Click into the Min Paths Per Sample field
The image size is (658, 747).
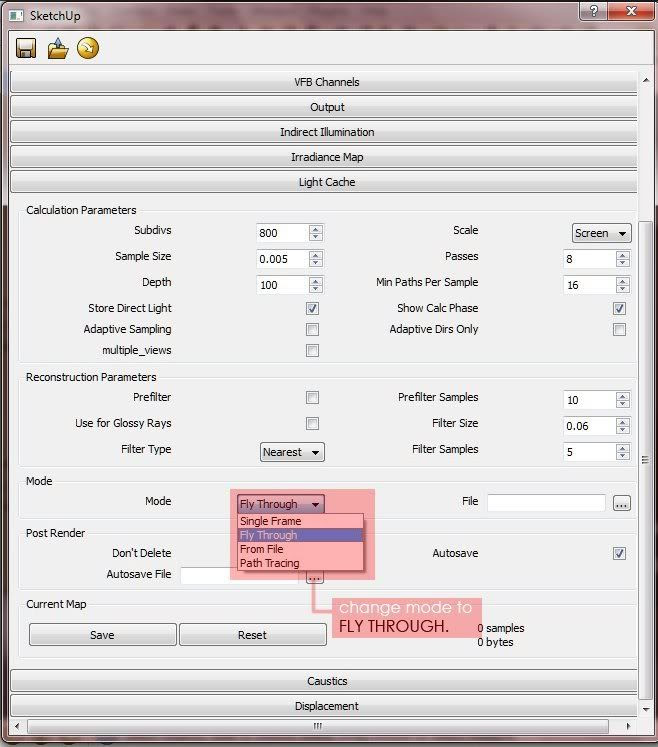(589, 285)
